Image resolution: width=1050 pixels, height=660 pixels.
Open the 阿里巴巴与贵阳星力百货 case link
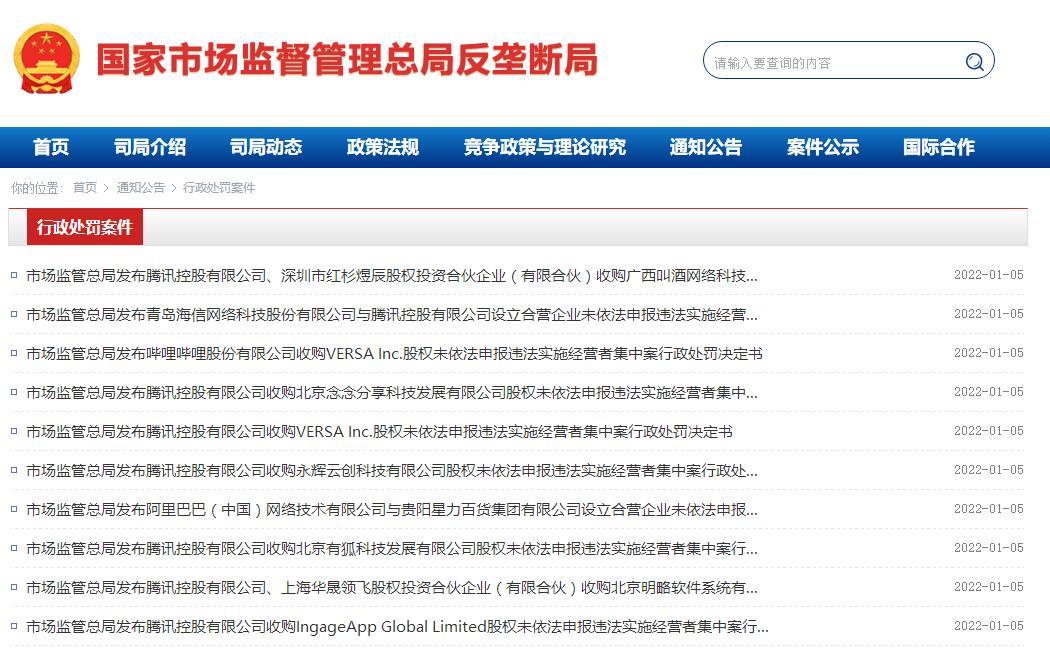[x=392, y=509]
